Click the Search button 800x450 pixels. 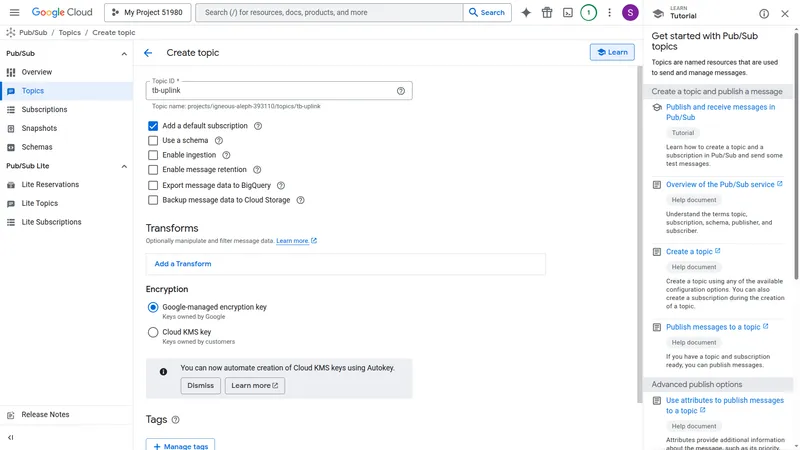pos(487,13)
